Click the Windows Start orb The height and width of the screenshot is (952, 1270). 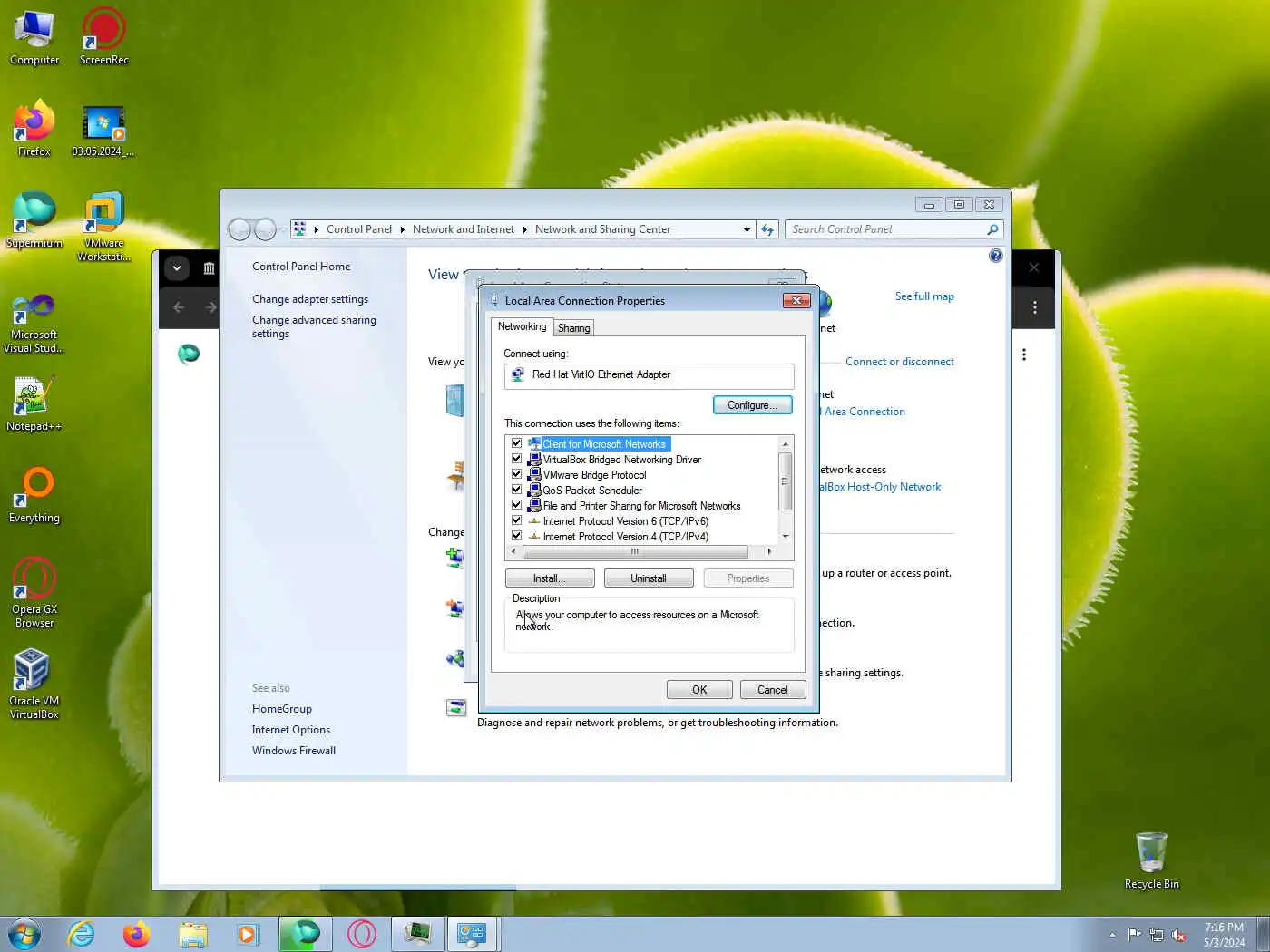tap(24, 934)
